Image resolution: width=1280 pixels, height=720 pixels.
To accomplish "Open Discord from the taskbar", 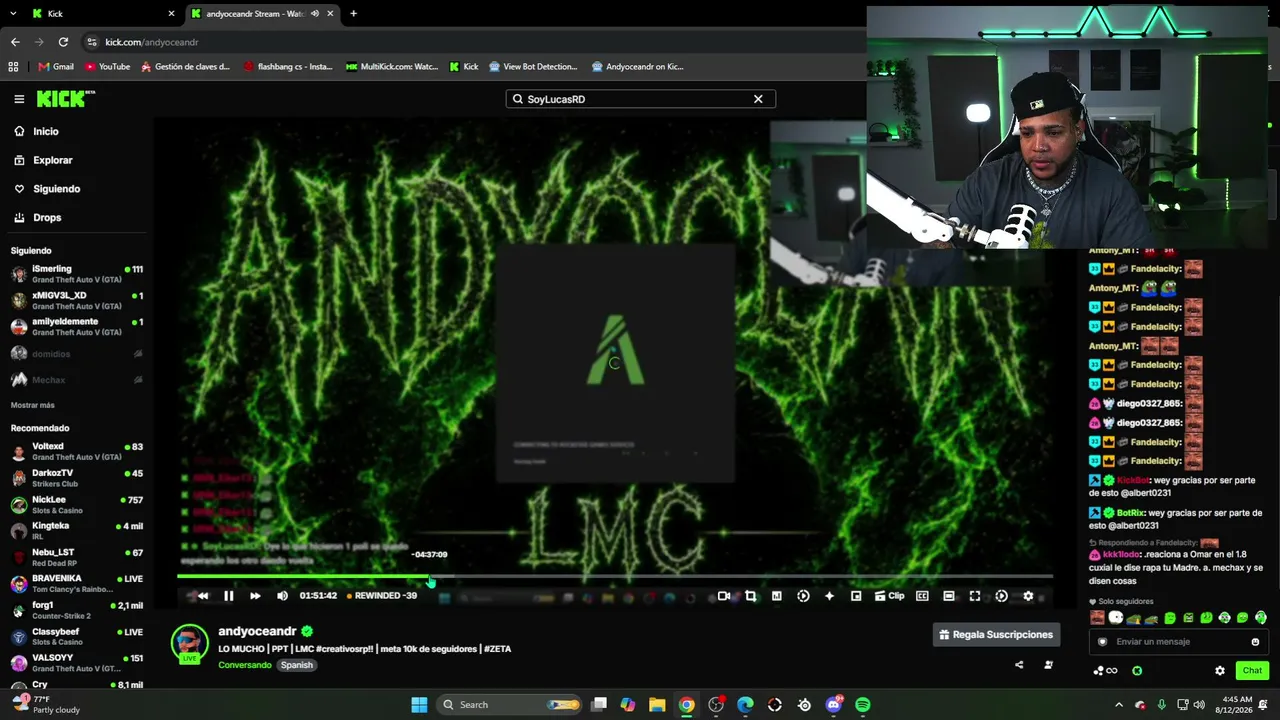I will [x=834, y=705].
